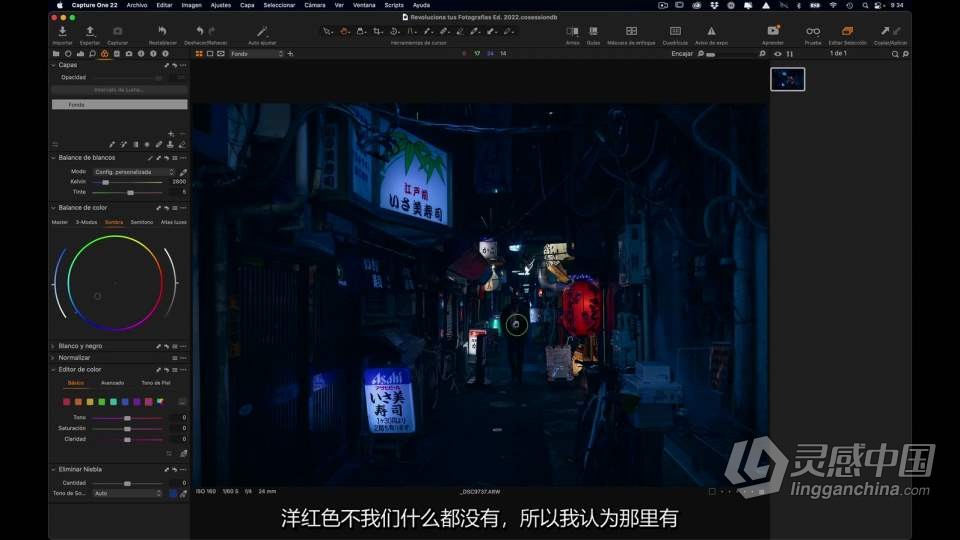Select the Sombra tab
This screenshot has height=540, width=960.
(114, 222)
